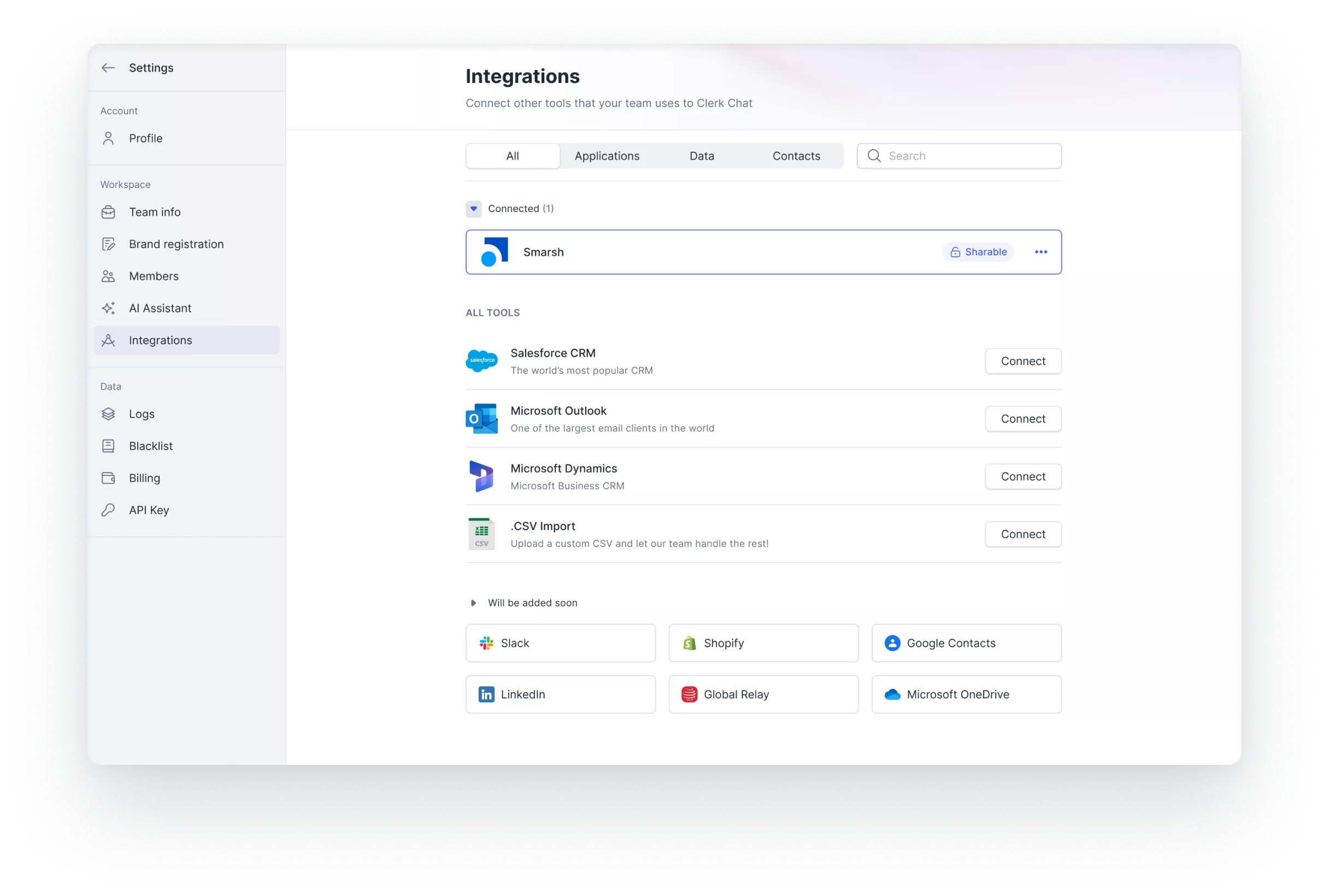Click the LinkedIn logo icon

point(486,694)
